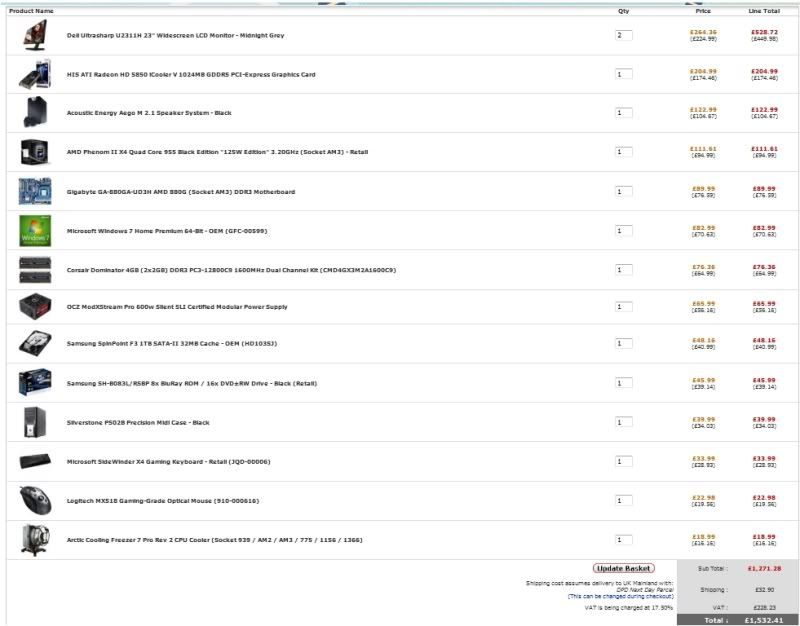Click 'This can be changed during checkout' link
The height and width of the screenshot is (626, 800).
(620, 596)
